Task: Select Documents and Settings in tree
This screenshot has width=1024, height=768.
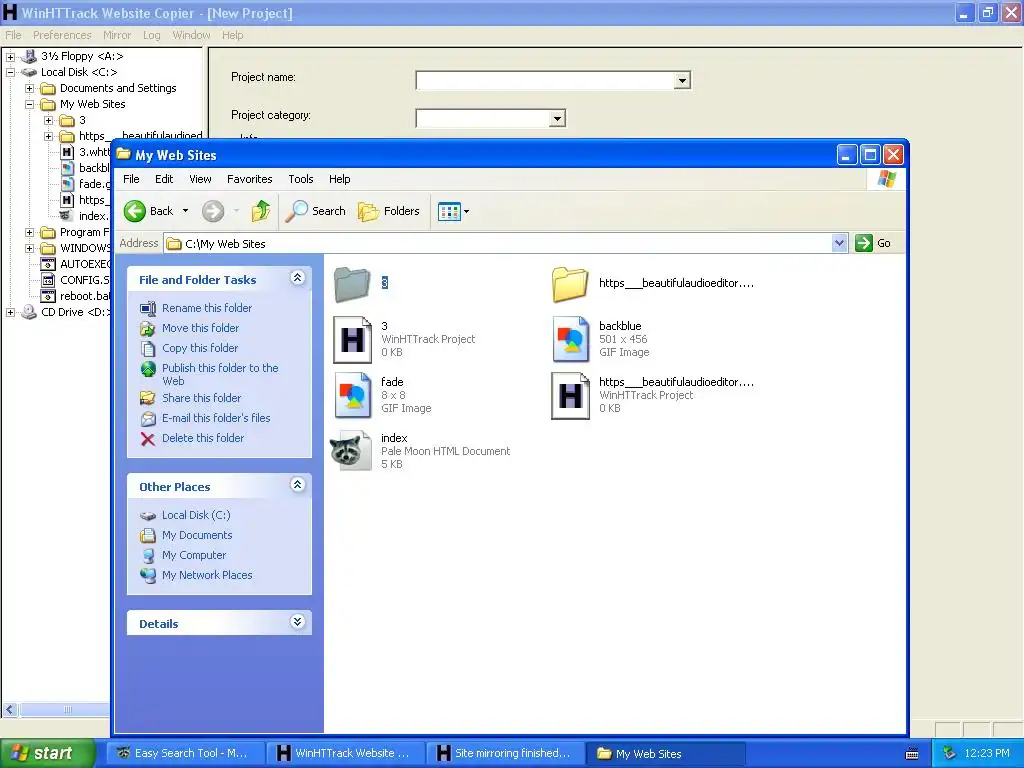Action: point(118,88)
